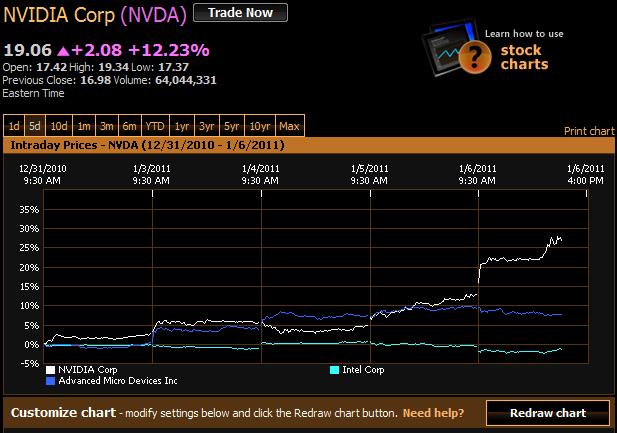Click the Eastern Time label
617x433 pixels.
point(33,93)
